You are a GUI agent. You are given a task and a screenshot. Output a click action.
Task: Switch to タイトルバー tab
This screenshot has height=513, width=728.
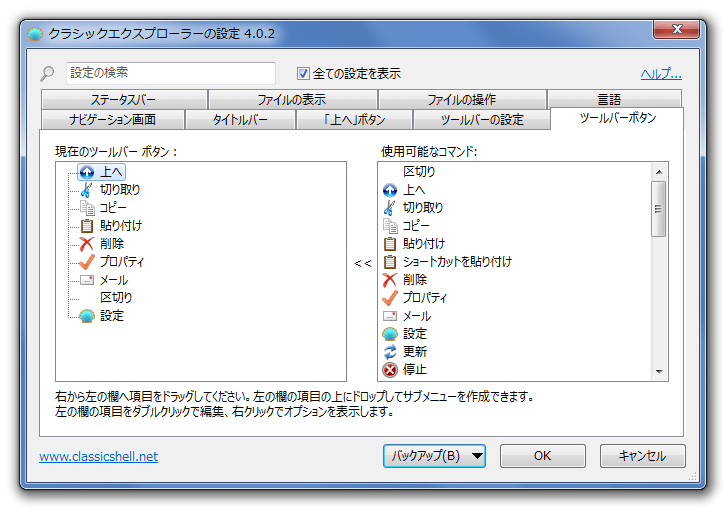(x=240, y=120)
